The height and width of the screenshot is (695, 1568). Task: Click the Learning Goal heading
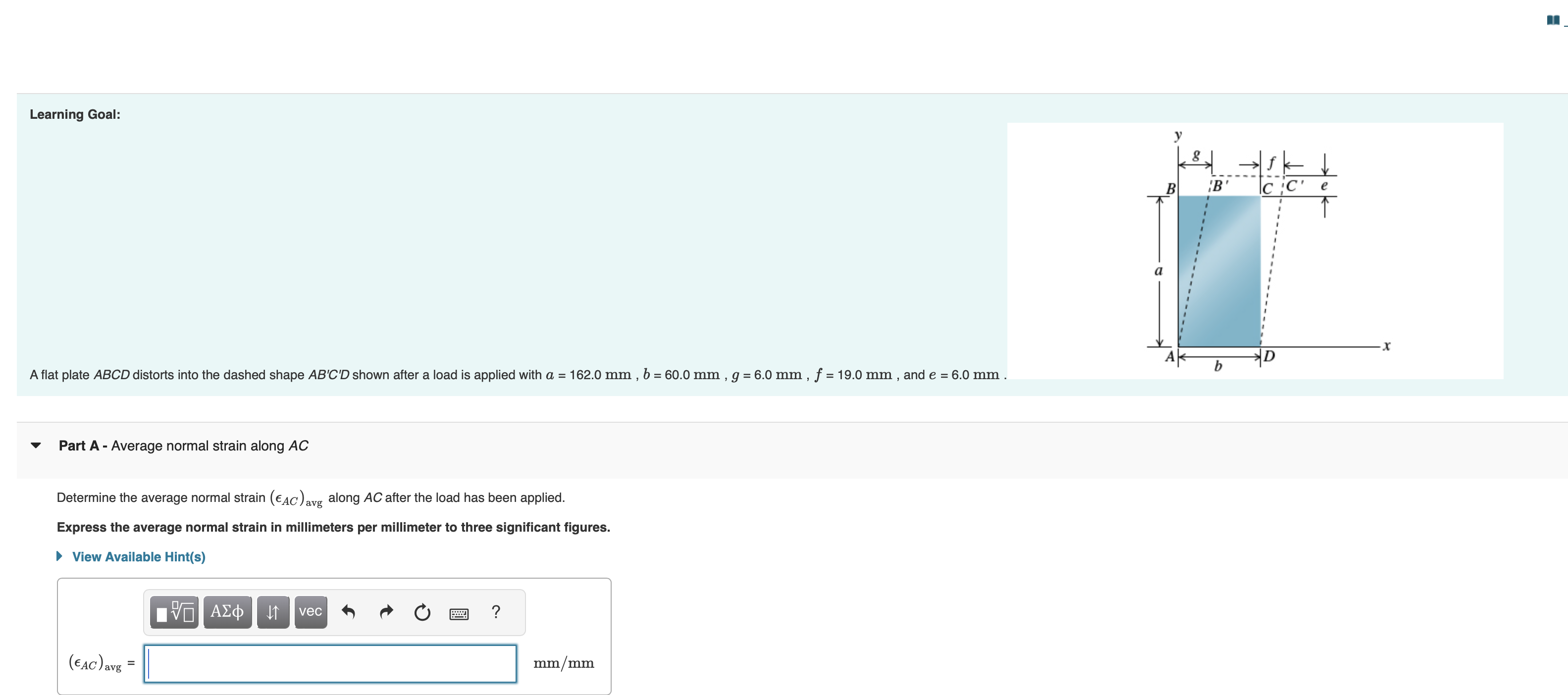(x=75, y=114)
